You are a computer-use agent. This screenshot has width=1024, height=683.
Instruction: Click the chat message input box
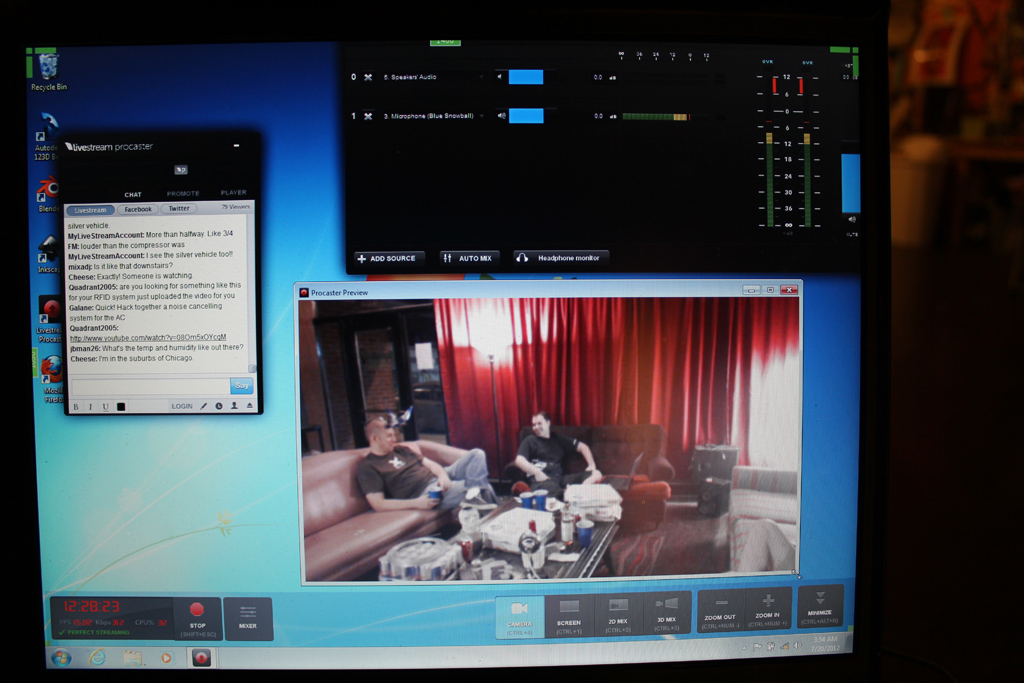pyautogui.click(x=150, y=386)
